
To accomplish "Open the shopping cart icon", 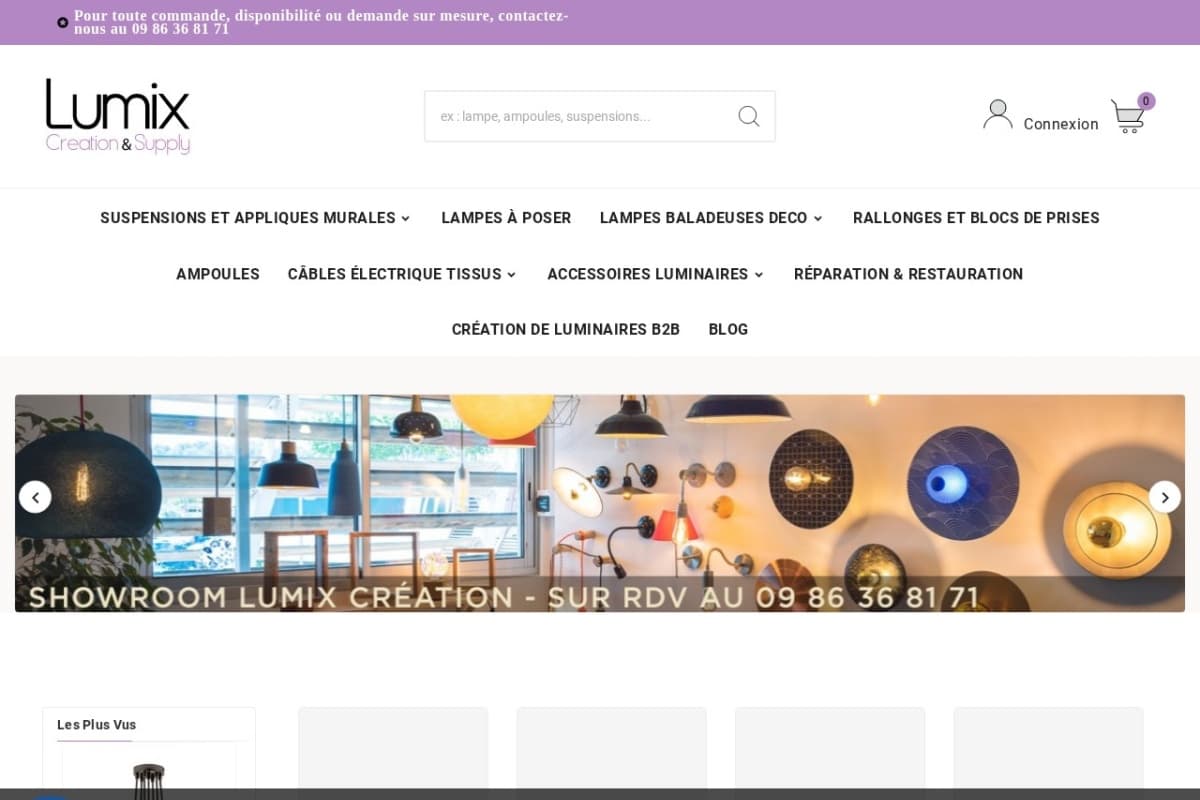I will pos(1127,117).
